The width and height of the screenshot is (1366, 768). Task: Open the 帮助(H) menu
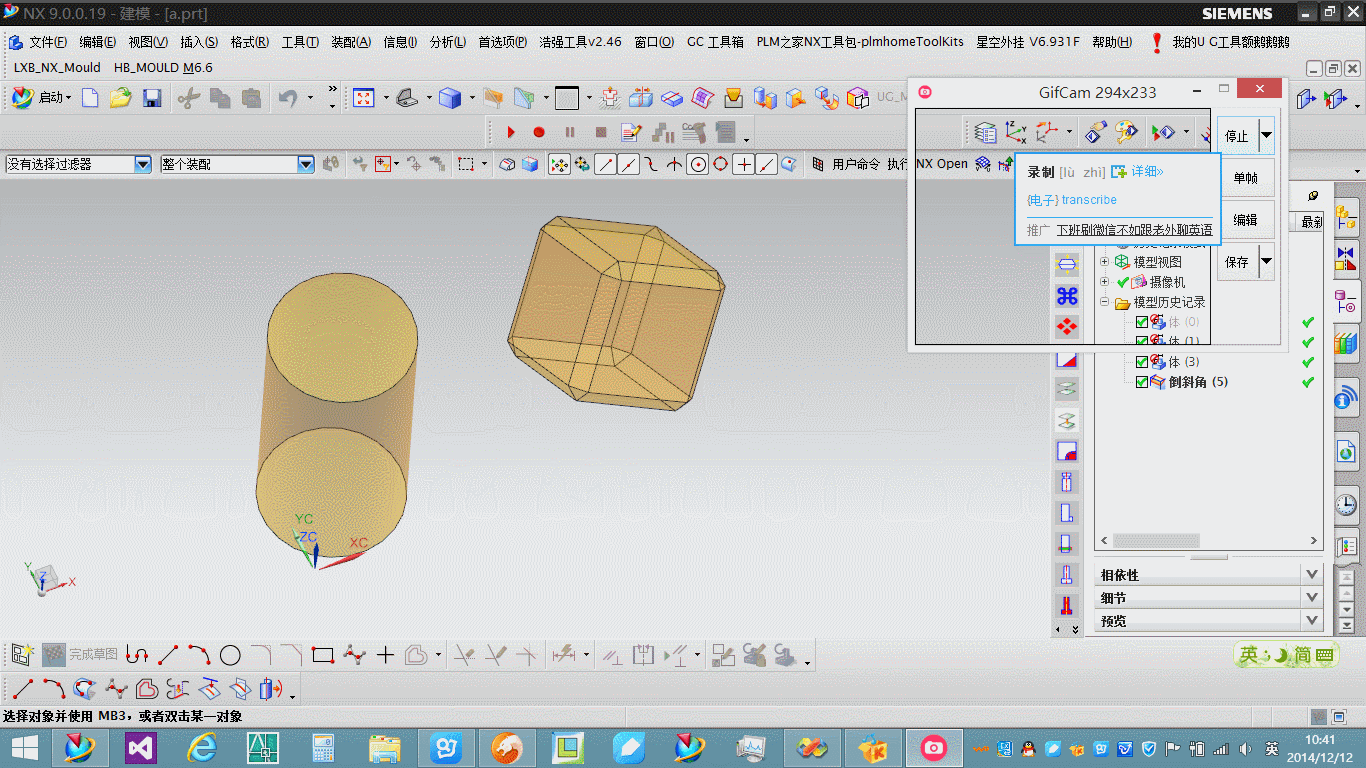coord(1112,42)
